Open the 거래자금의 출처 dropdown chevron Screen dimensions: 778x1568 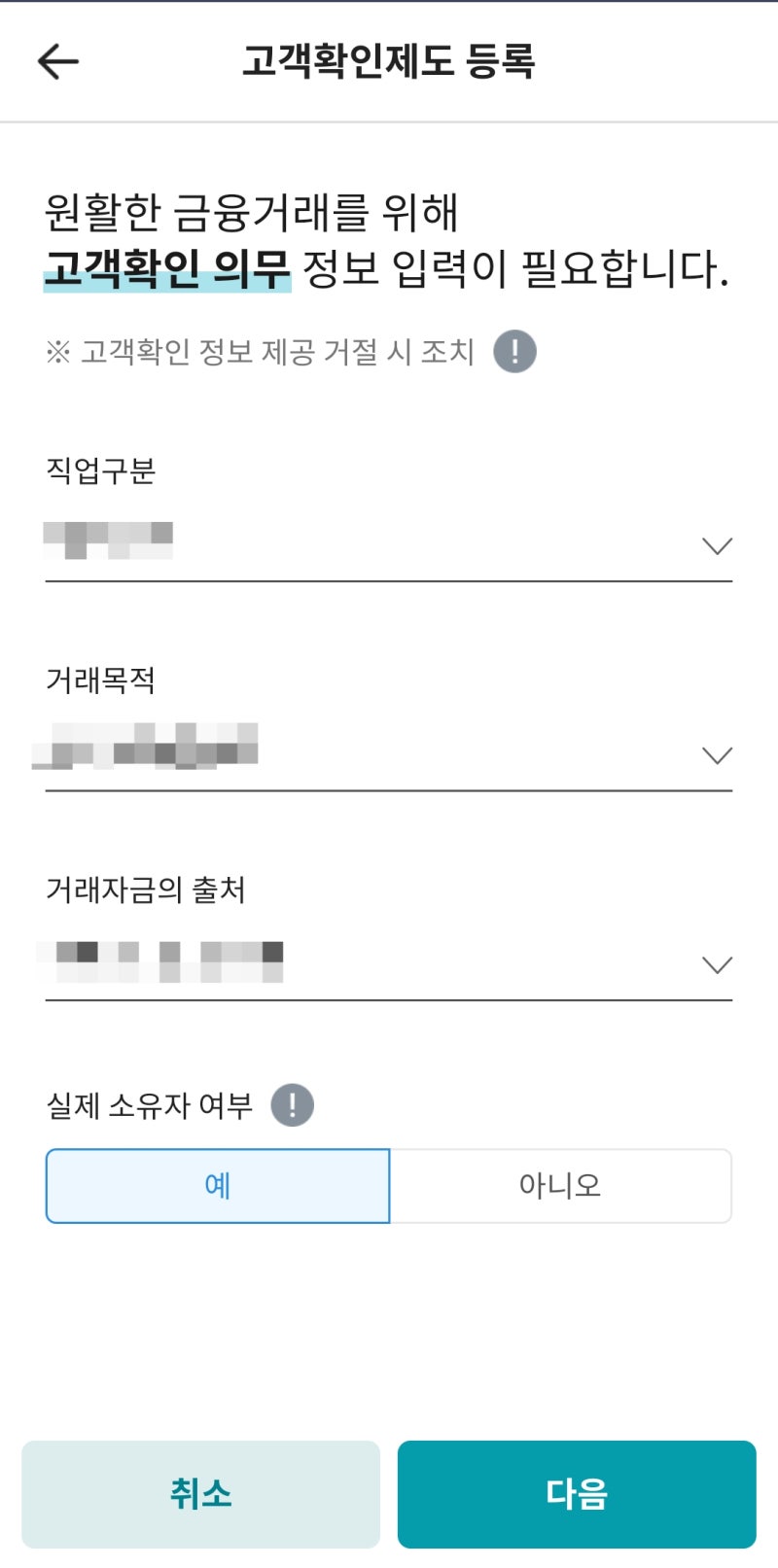pyautogui.click(x=717, y=964)
